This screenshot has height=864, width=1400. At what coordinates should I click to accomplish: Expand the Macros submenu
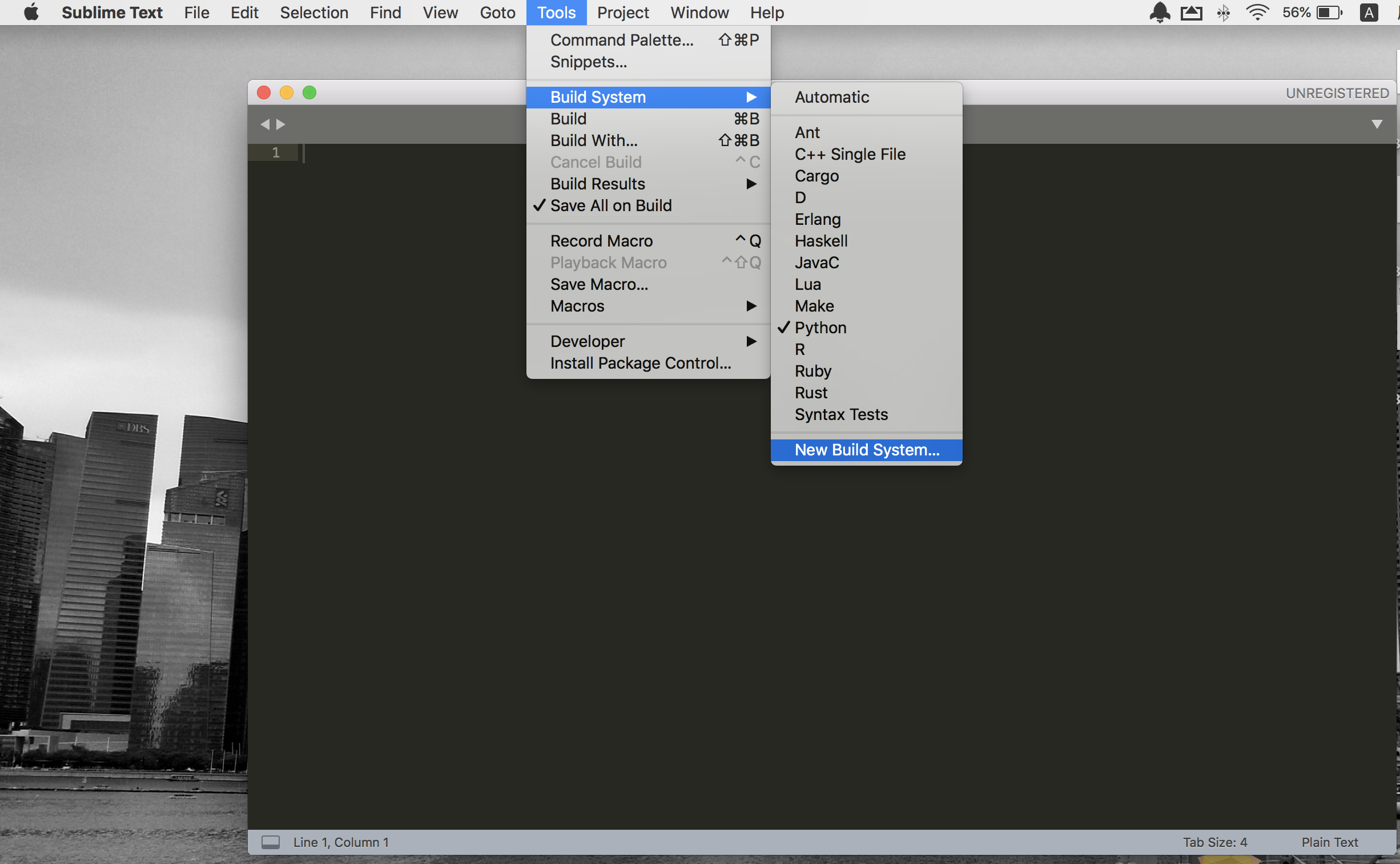tap(648, 306)
